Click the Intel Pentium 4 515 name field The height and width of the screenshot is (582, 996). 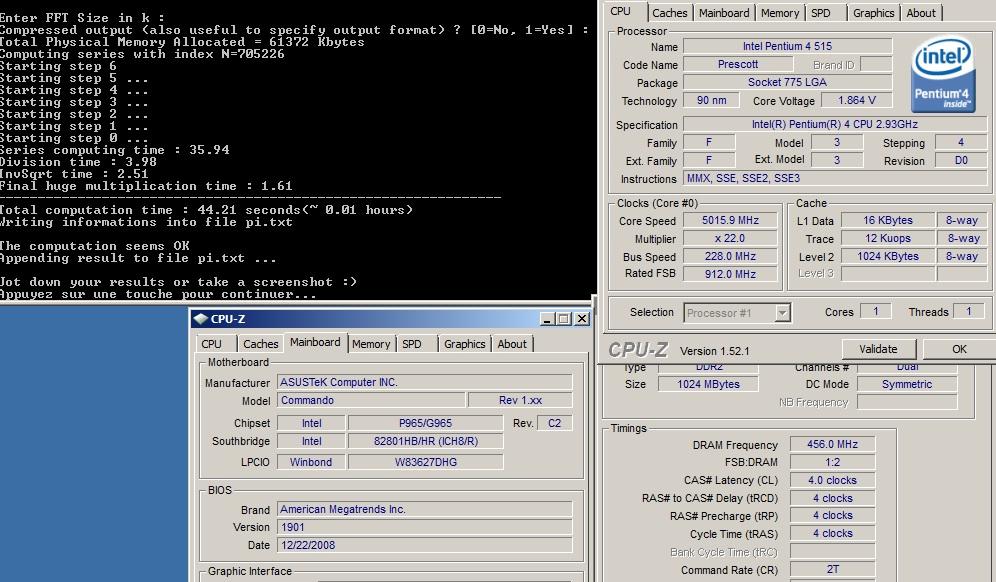pyautogui.click(x=788, y=46)
